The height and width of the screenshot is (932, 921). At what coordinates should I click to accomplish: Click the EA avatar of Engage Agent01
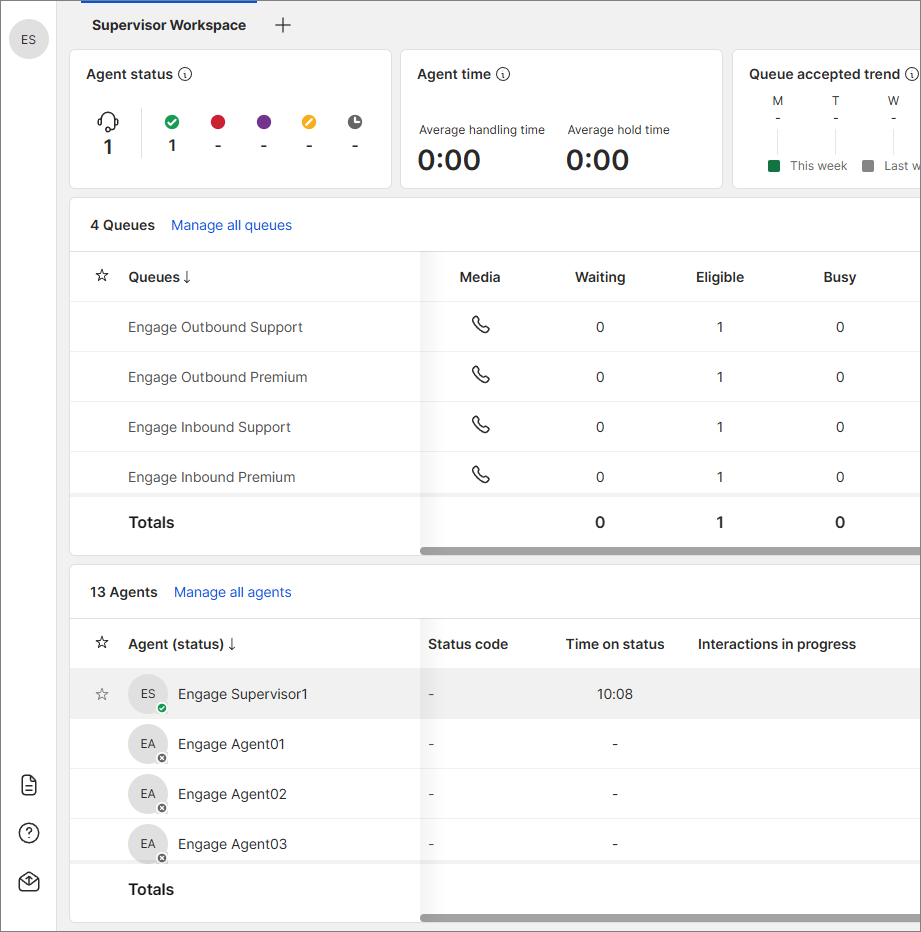tap(148, 744)
